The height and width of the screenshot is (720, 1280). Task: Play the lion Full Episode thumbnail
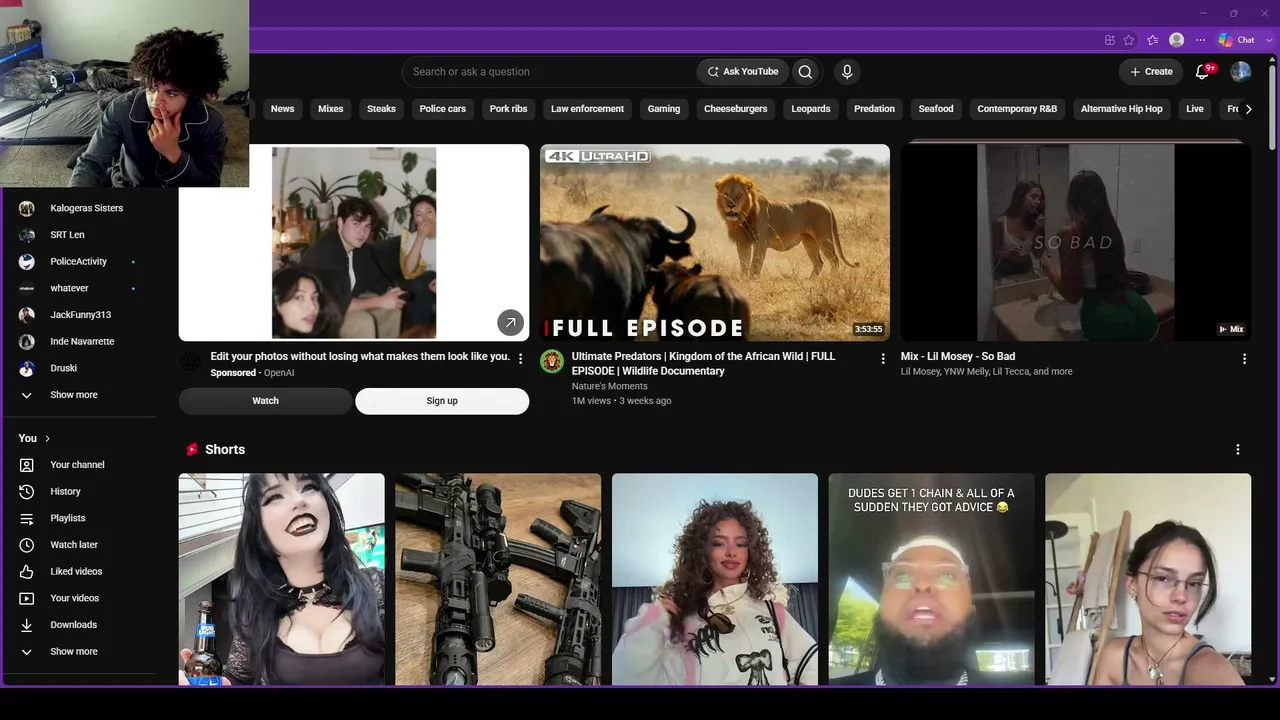click(715, 243)
